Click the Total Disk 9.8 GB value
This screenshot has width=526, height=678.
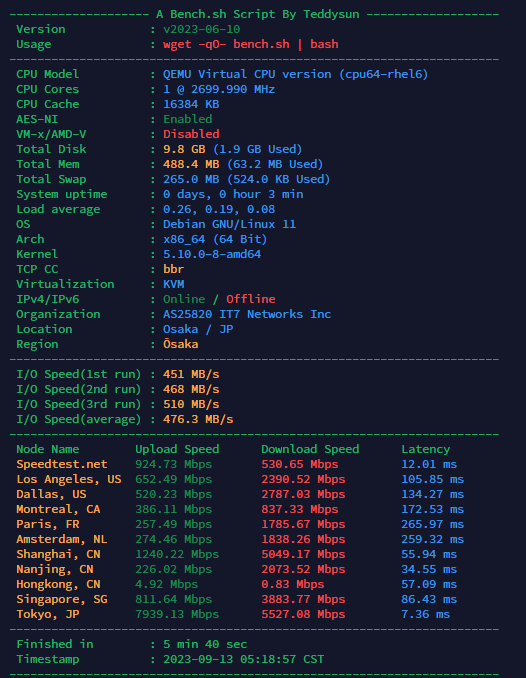pos(184,149)
